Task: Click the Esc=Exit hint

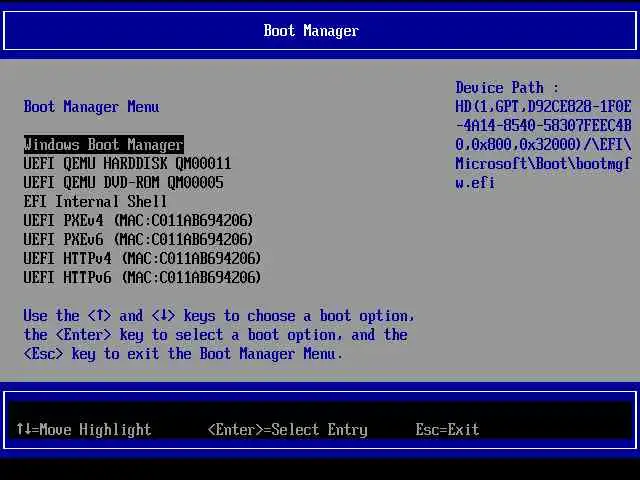Action: 447,429
